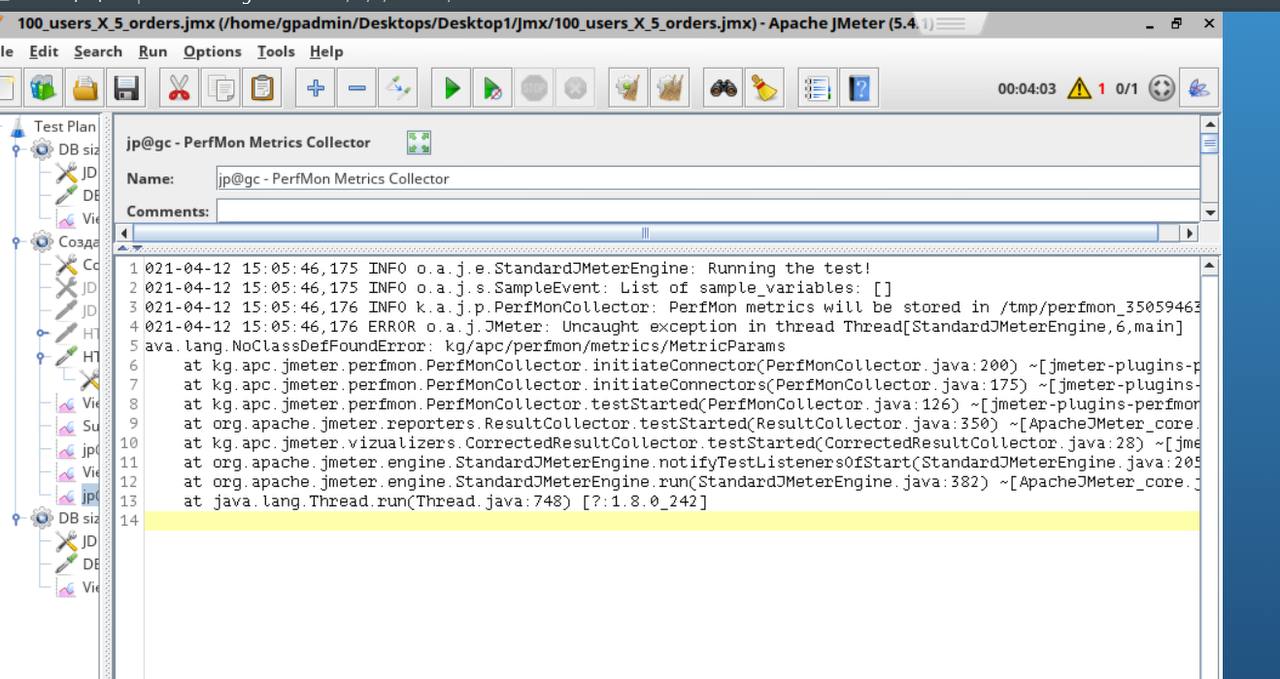Screen dimensions: 1280x679
Task: Start the test with green play button
Action: click(x=452, y=89)
